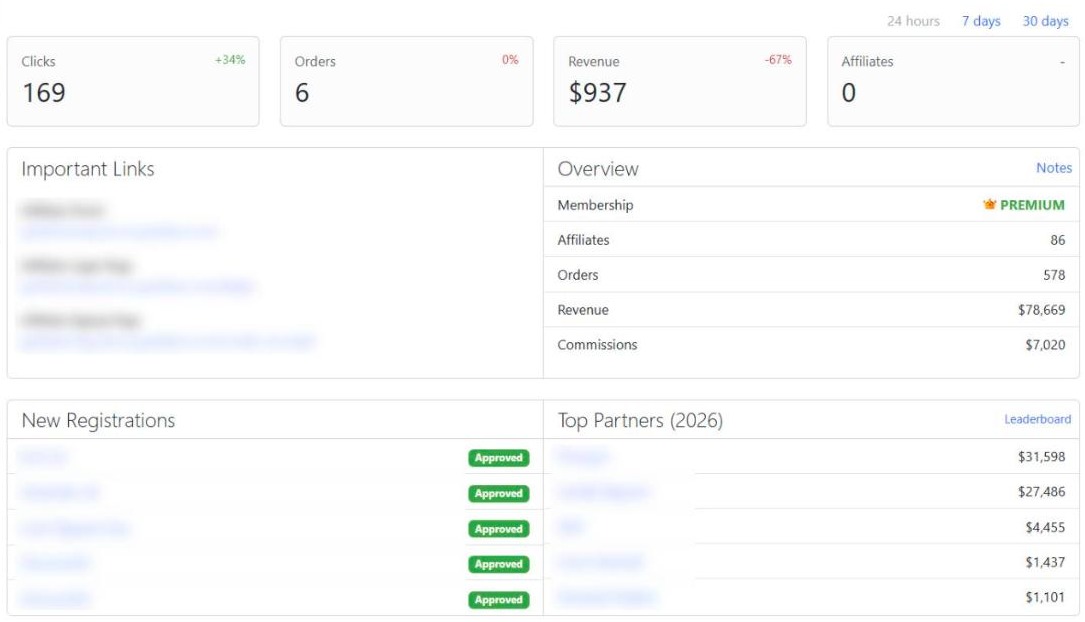
Task: Open the Notes link in Overview
Action: (x=1053, y=167)
